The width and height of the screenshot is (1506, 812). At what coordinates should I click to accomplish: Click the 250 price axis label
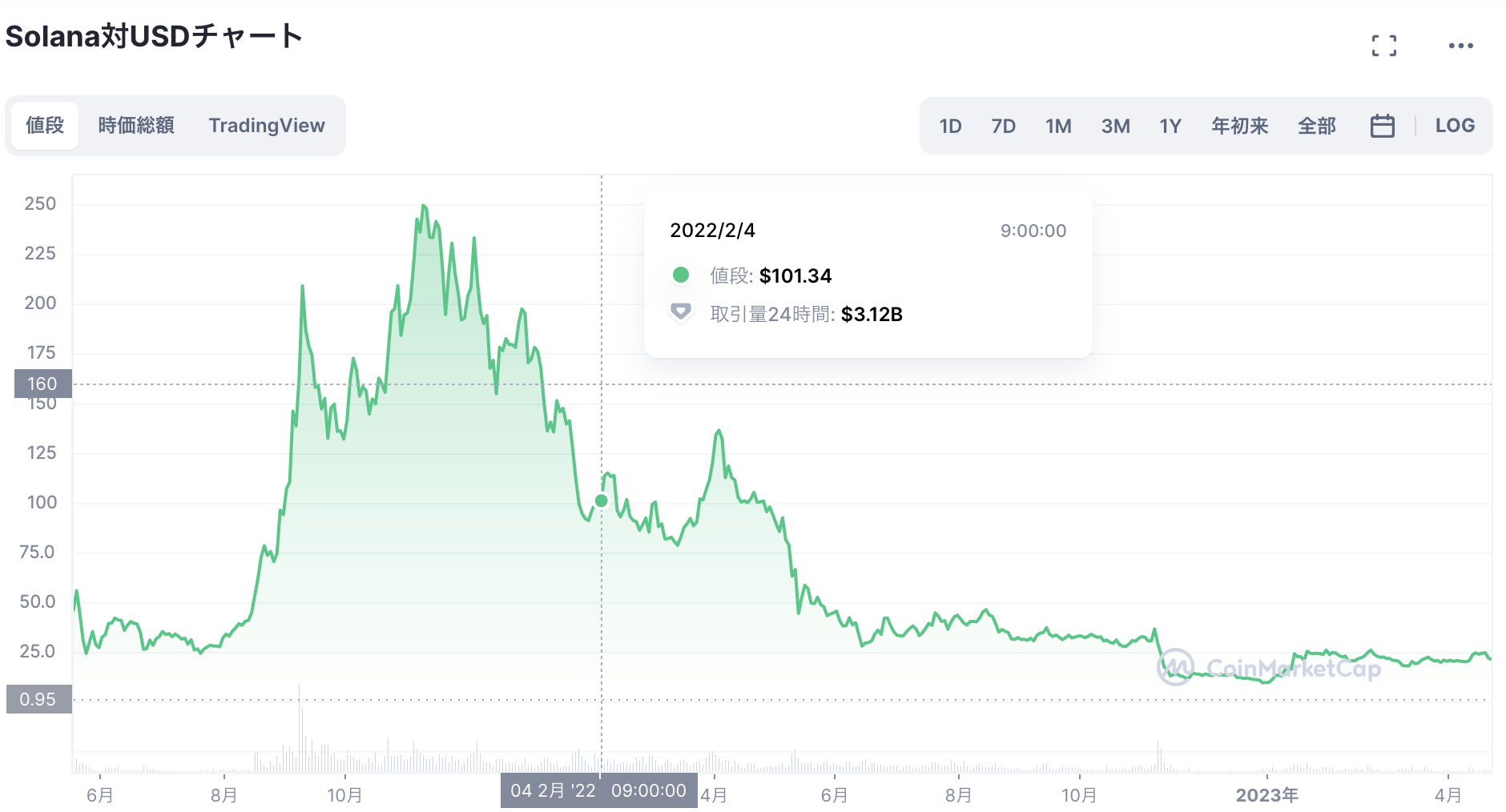tap(40, 203)
